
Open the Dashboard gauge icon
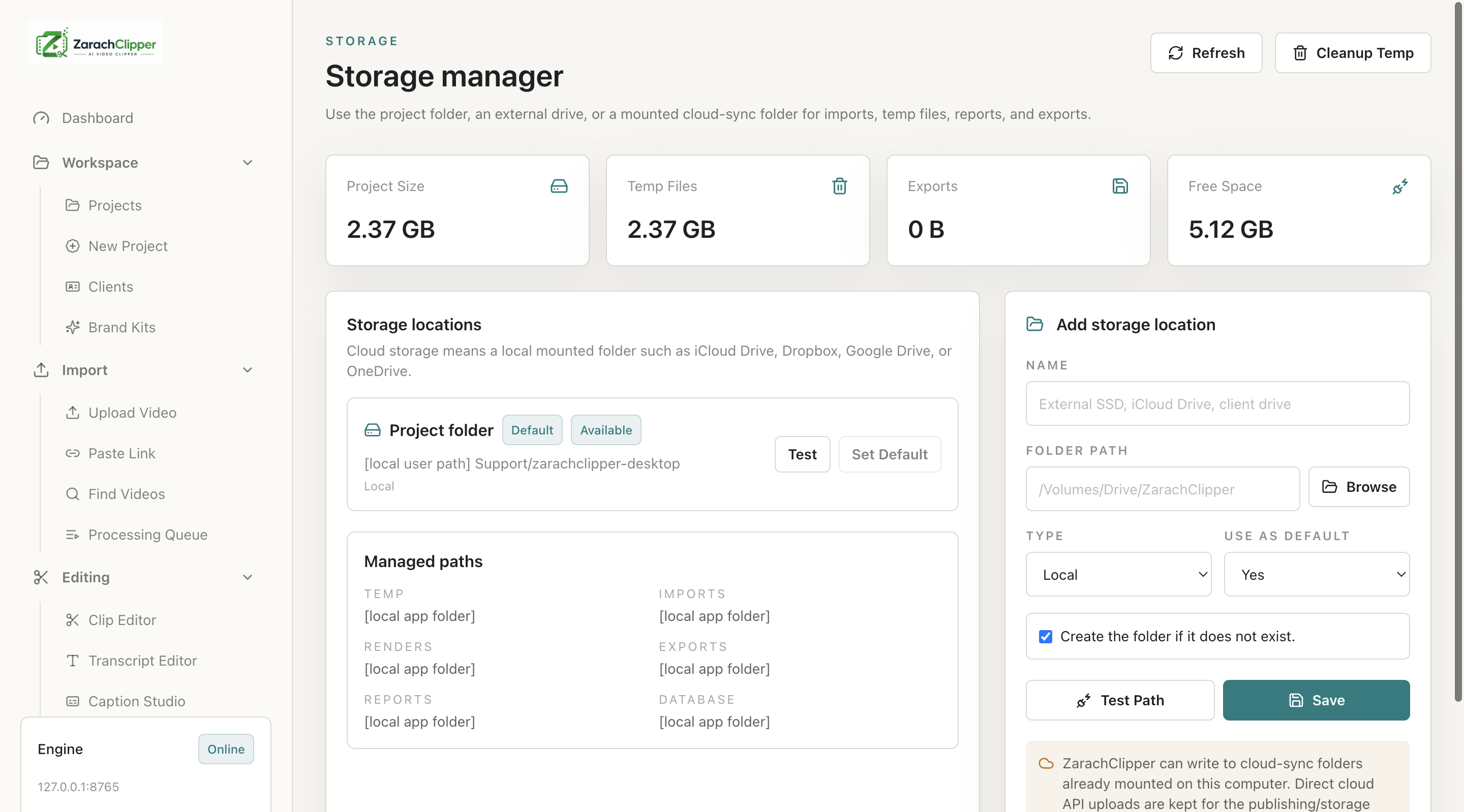coord(41,118)
